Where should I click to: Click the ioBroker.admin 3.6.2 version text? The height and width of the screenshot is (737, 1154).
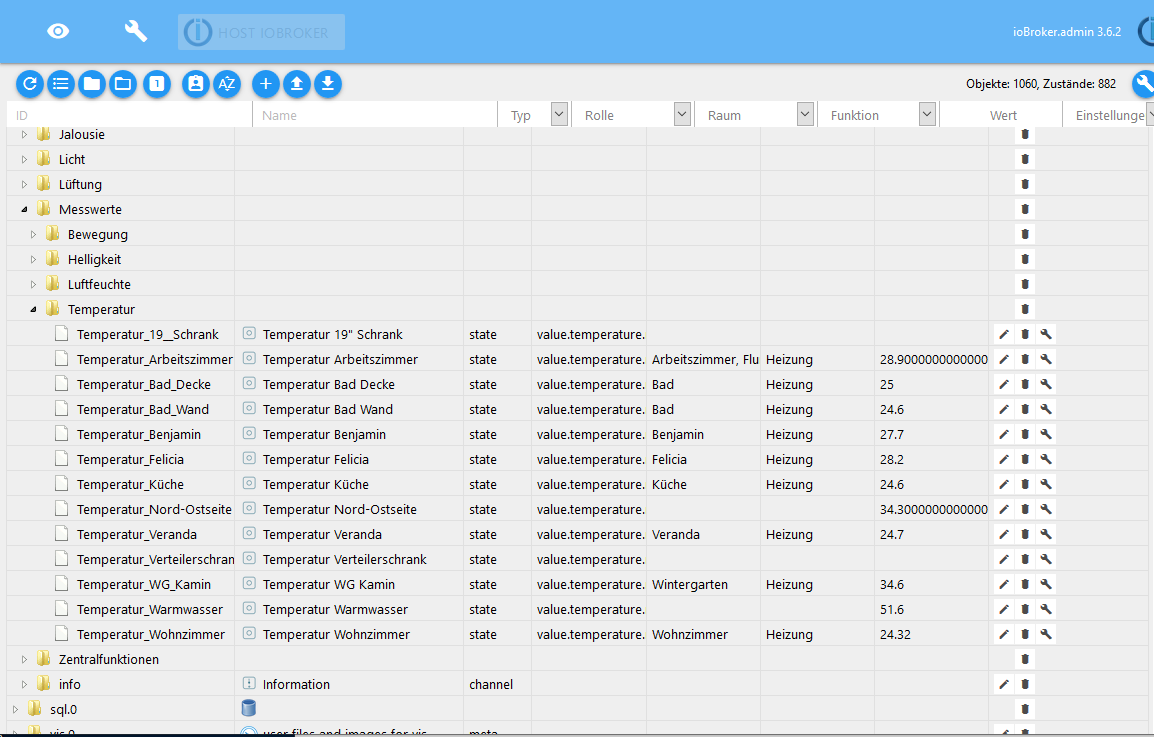coord(1066,32)
